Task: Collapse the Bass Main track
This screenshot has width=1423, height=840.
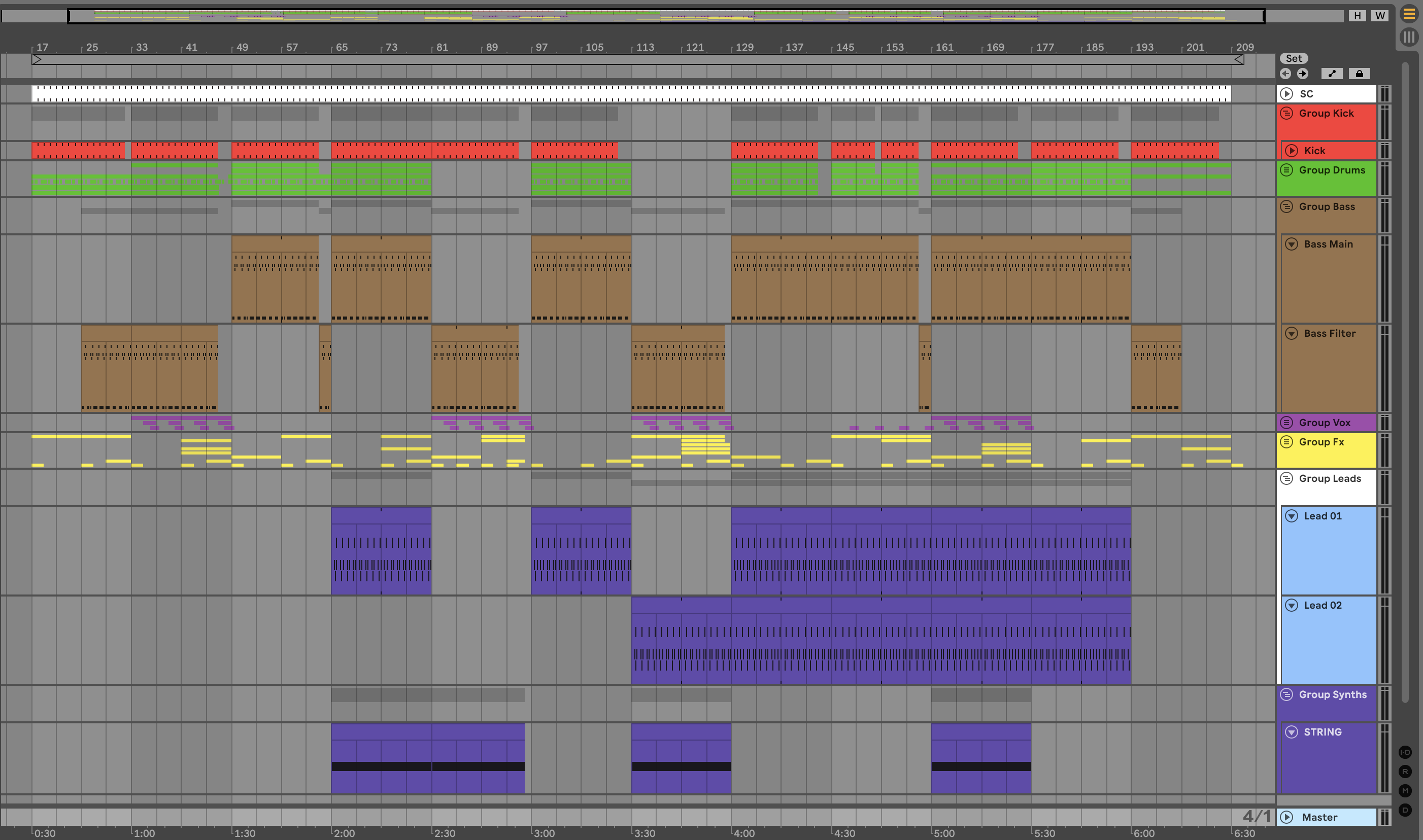Action: (x=1291, y=244)
